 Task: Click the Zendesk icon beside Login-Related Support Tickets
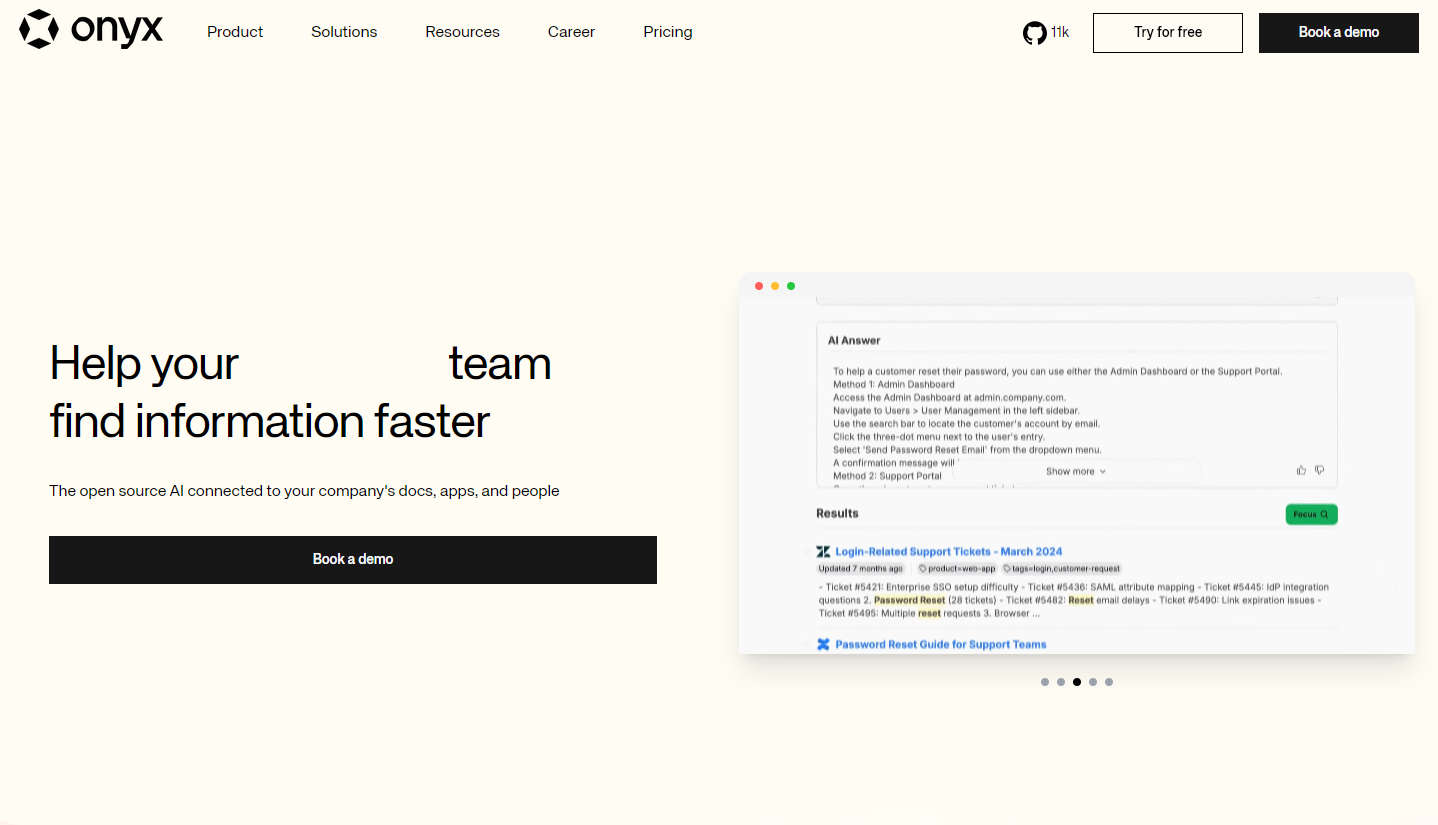click(823, 551)
